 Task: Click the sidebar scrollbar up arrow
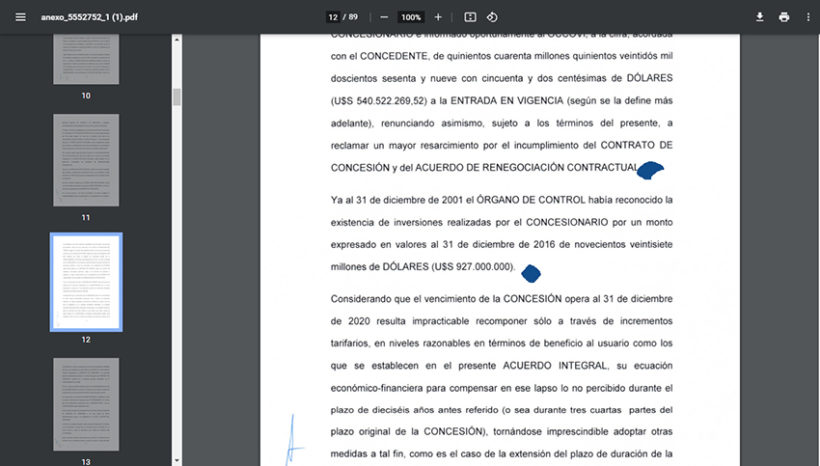(x=177, y=40)
